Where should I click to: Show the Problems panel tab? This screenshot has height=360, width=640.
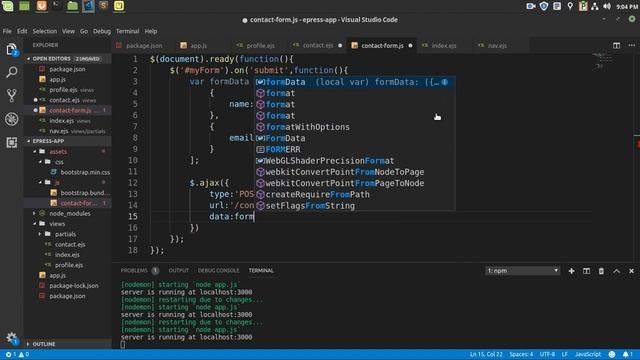click(139, 271)
